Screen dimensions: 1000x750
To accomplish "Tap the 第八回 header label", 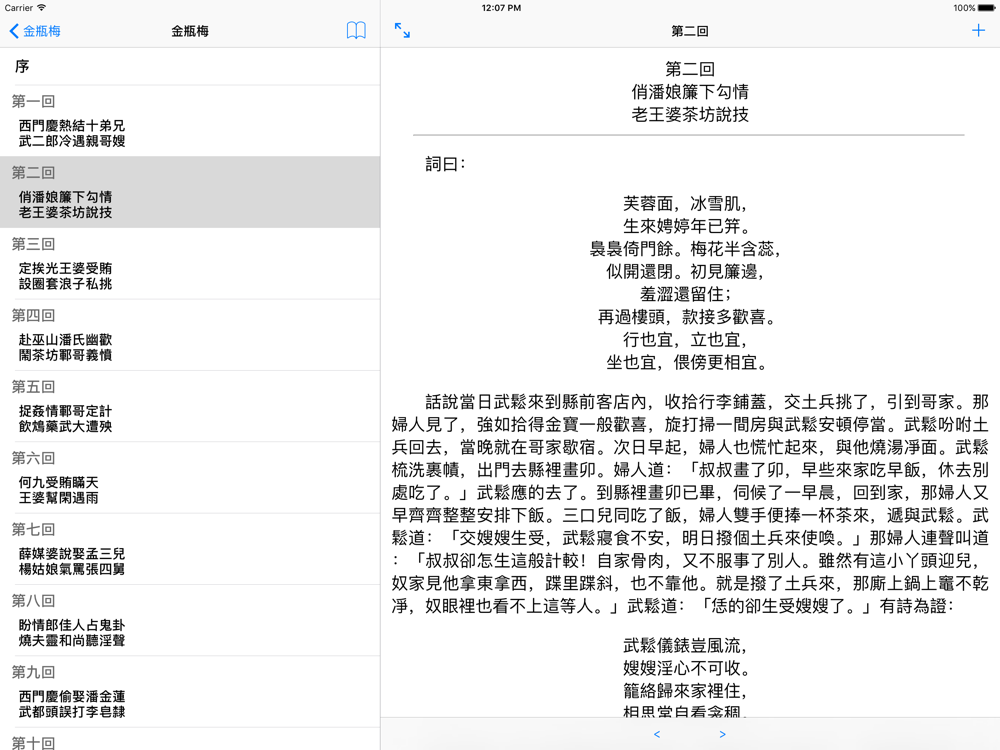I will 33,601.
